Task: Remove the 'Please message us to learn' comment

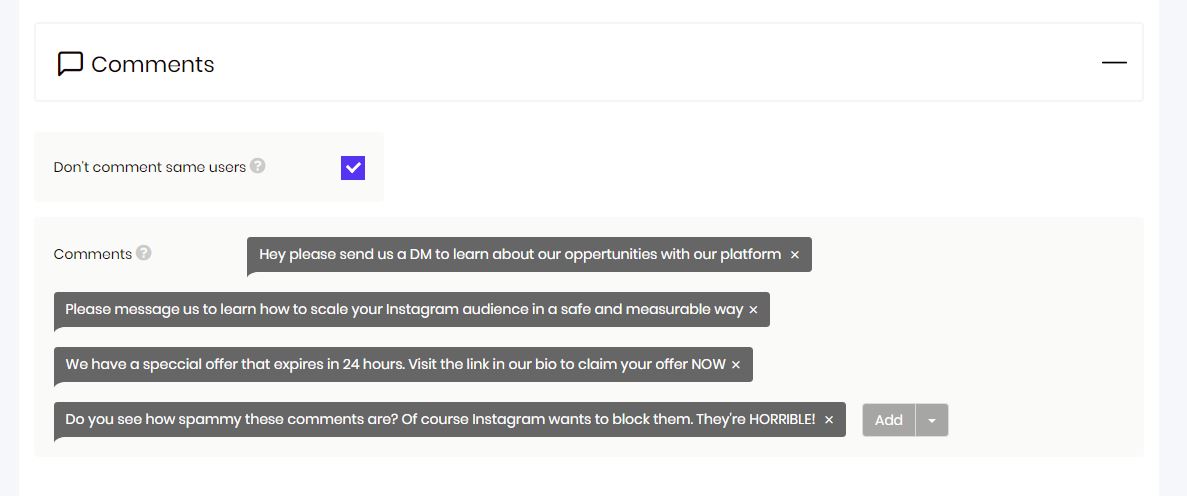Action: point(753,310)
